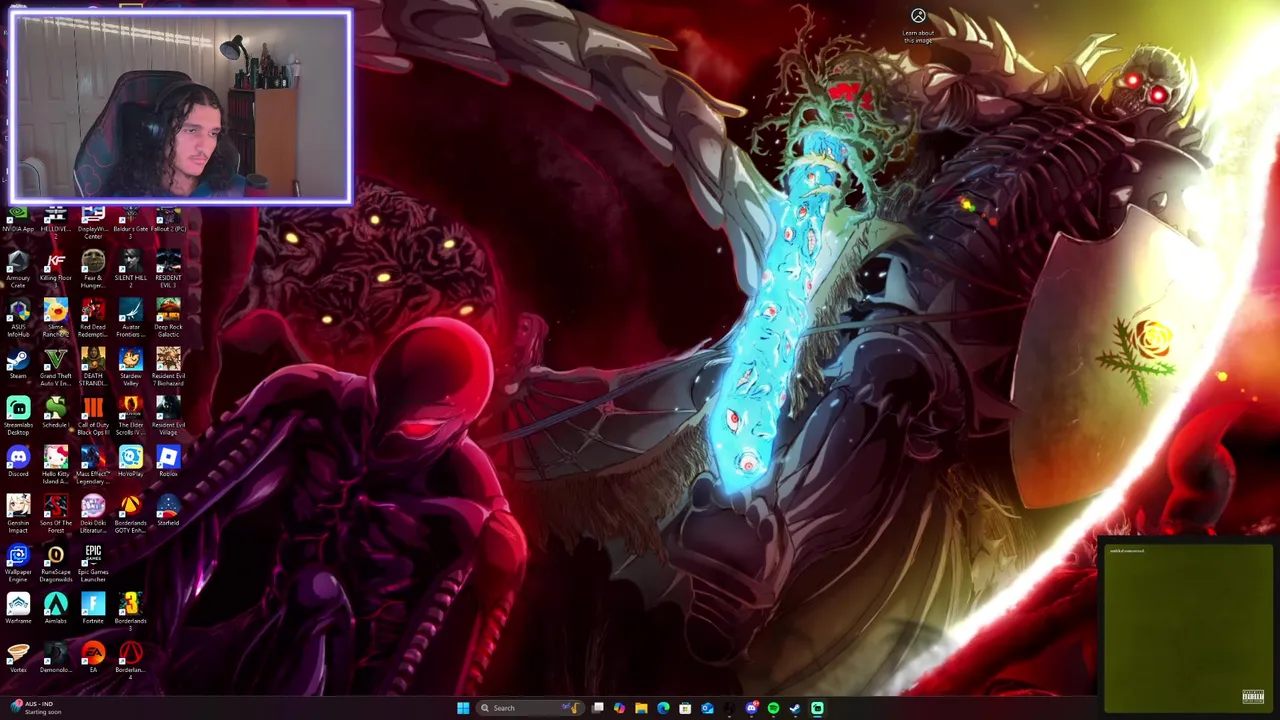
Task: Select the Discord desktop shortcut
Action: pyautogui.click(x=18, y=462)
